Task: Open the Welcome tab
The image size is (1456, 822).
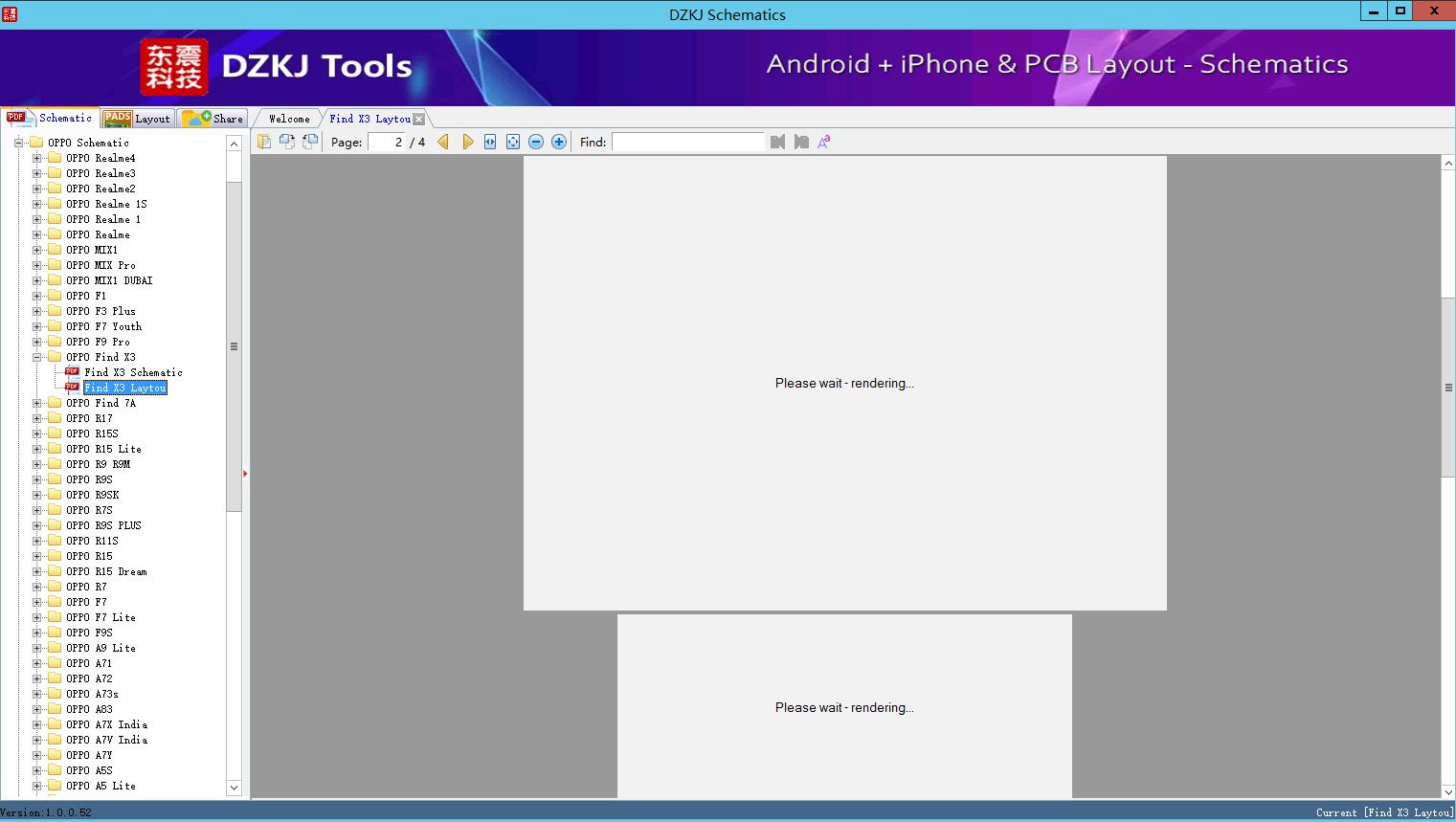Action: pyautogui.click(x=289, y=119)
